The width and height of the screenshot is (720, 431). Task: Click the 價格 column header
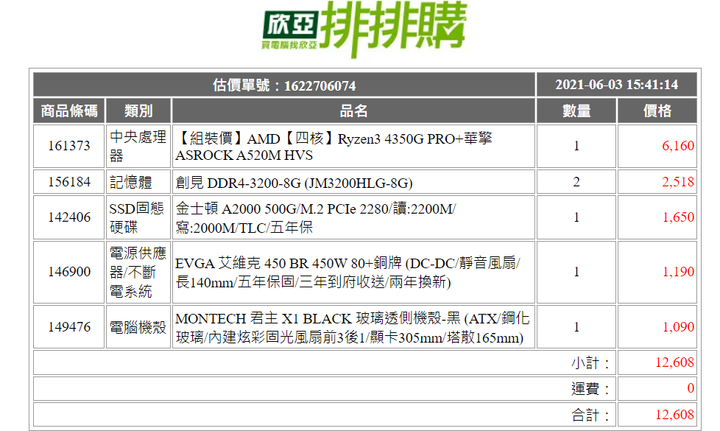coord(657,111)
